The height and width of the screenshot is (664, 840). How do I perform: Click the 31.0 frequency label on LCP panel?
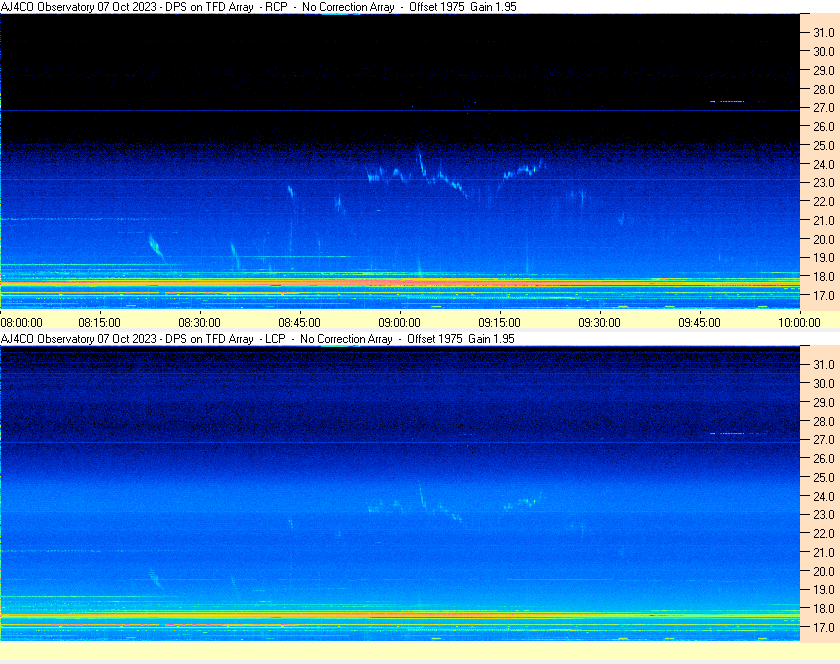[824, 364]
